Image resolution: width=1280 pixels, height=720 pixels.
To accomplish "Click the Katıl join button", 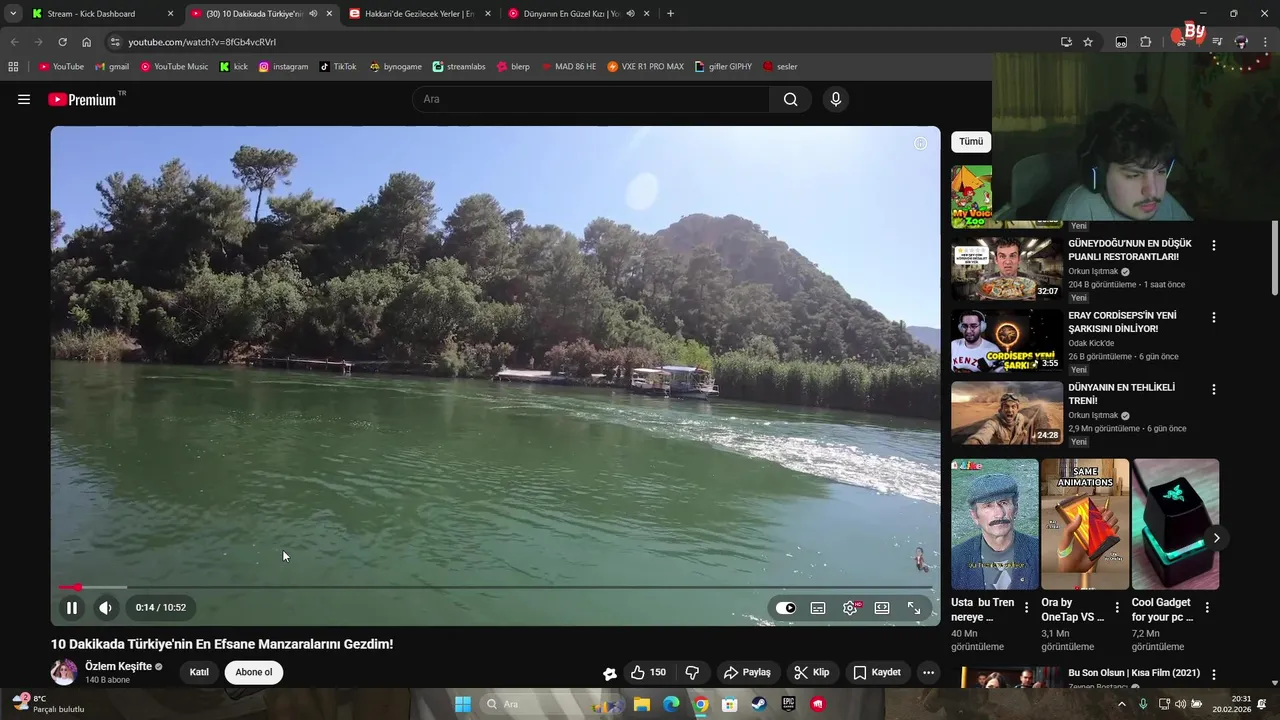I will (x=199, y=672).
